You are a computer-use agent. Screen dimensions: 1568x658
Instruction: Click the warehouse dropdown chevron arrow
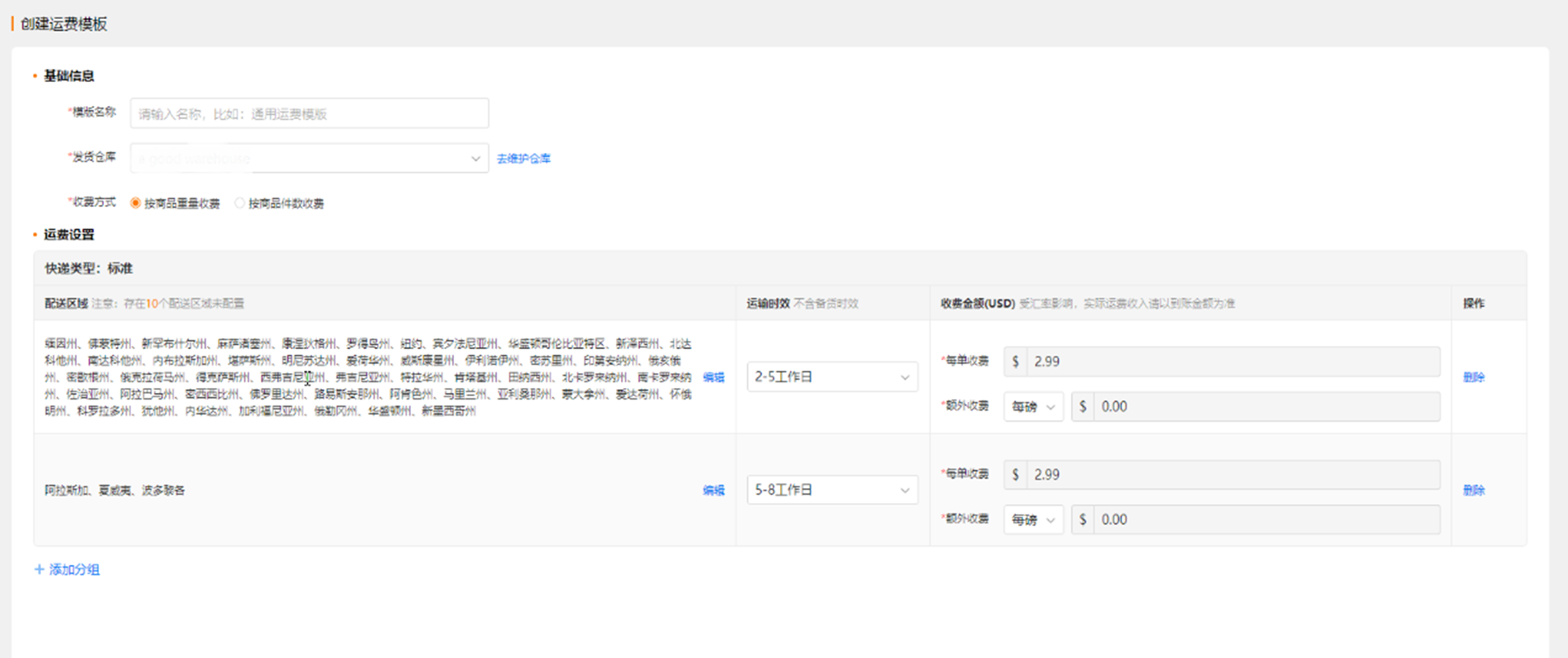pyautogui.click(x=475, y=159)
